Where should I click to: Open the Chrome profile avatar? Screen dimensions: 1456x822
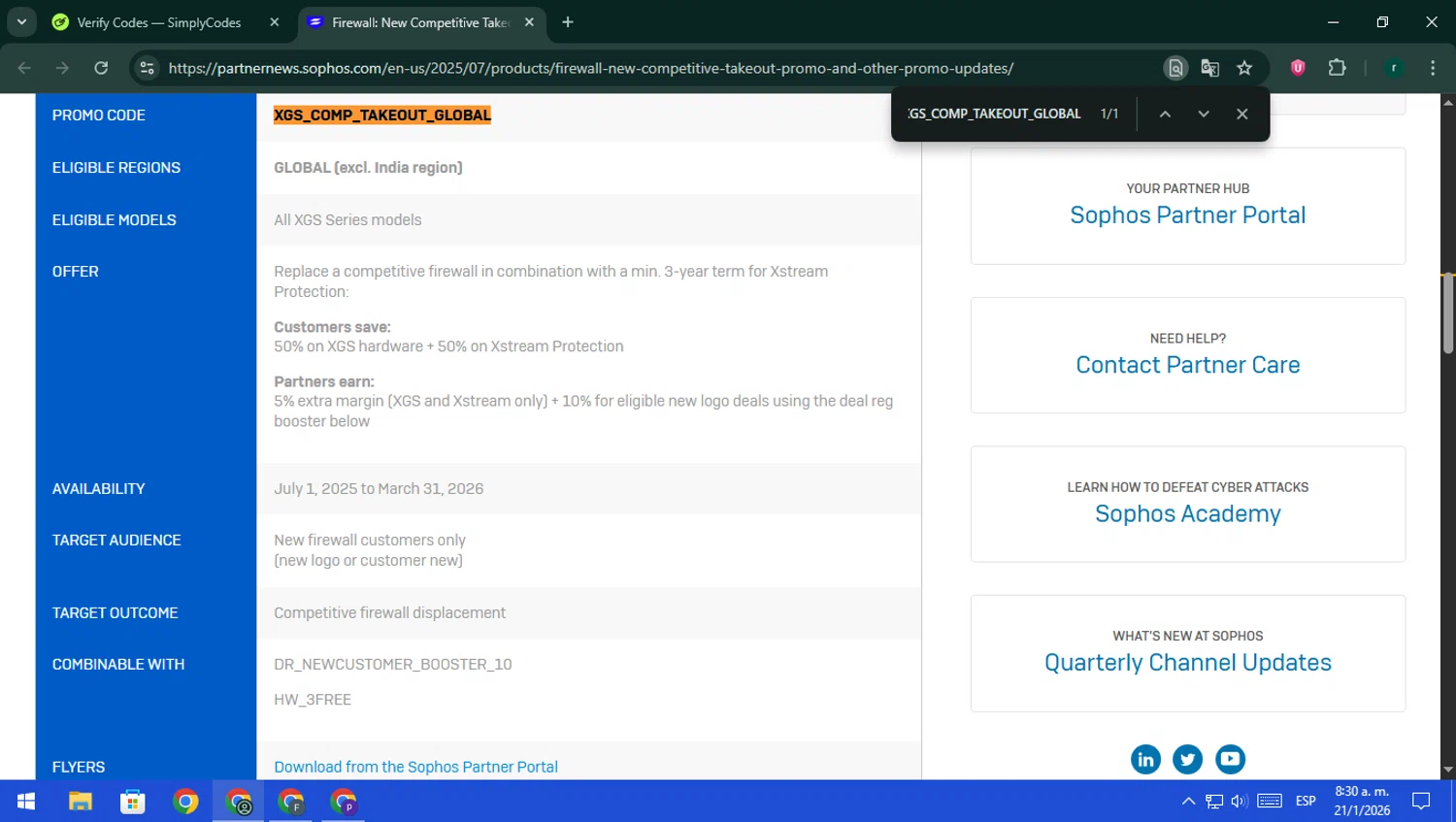click(x=1394, y=68)
